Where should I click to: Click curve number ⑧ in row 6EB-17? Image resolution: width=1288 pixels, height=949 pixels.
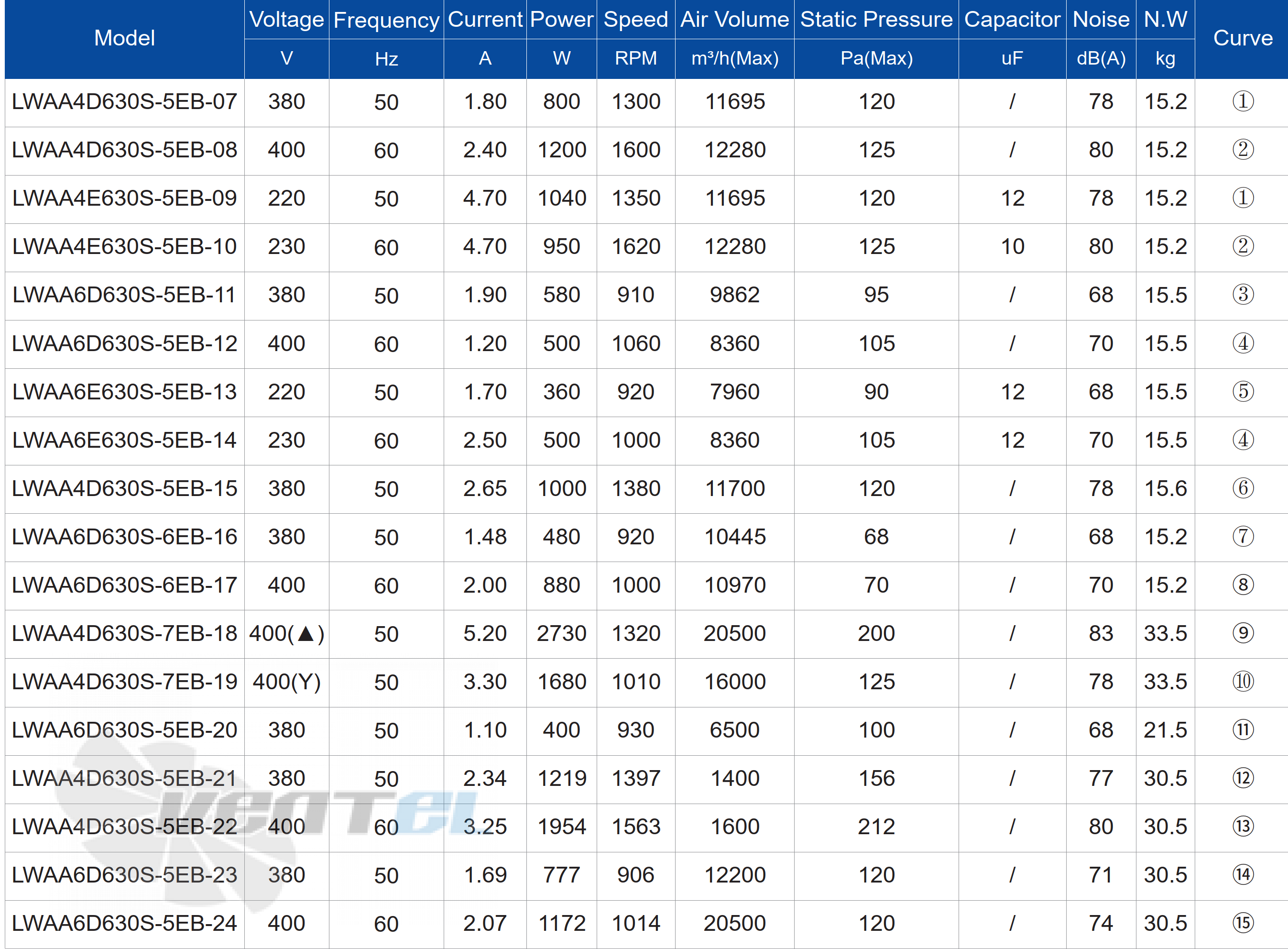tap(1243, 585)
